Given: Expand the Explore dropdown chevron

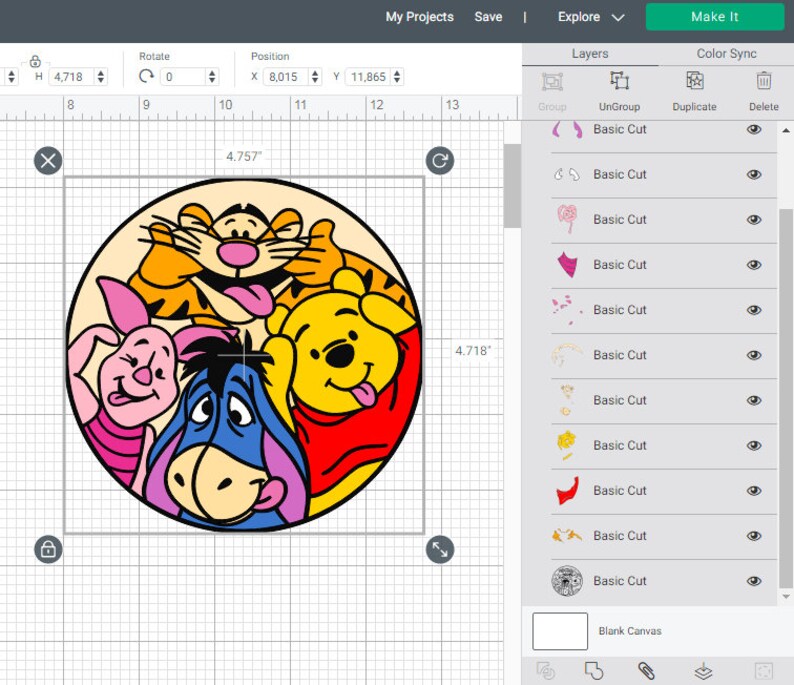Looking at the screenshot, I should (618, 18).
